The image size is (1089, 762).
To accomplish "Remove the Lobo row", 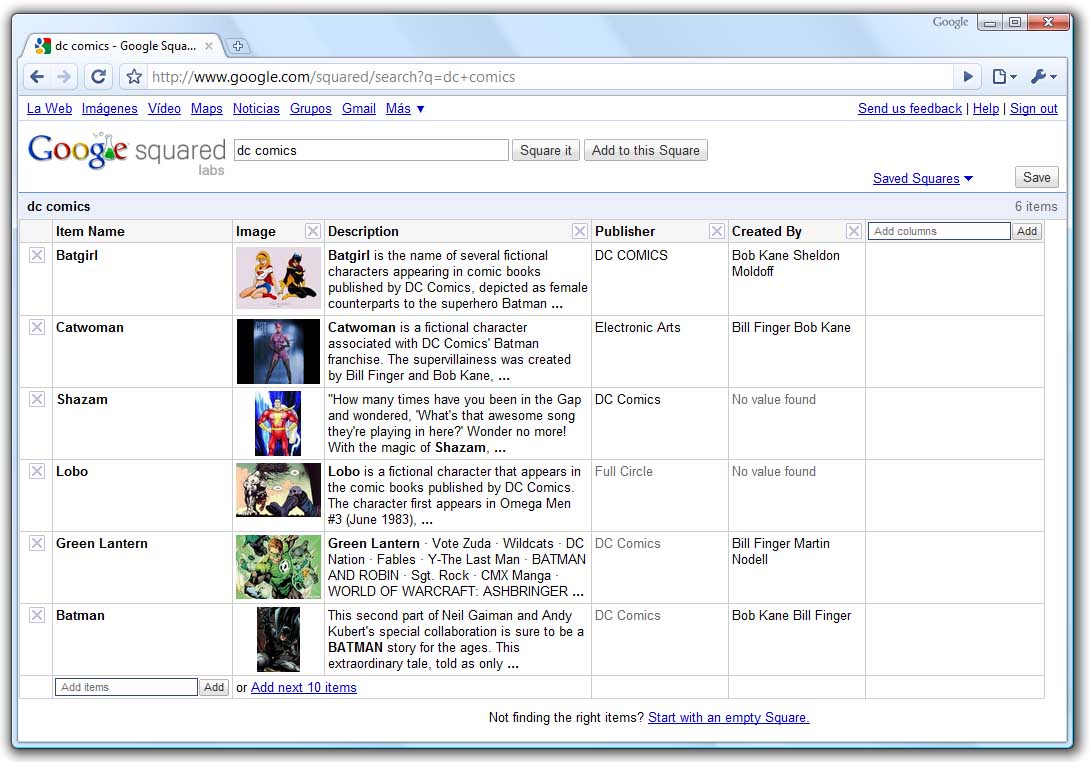I will tap(37, 471).
